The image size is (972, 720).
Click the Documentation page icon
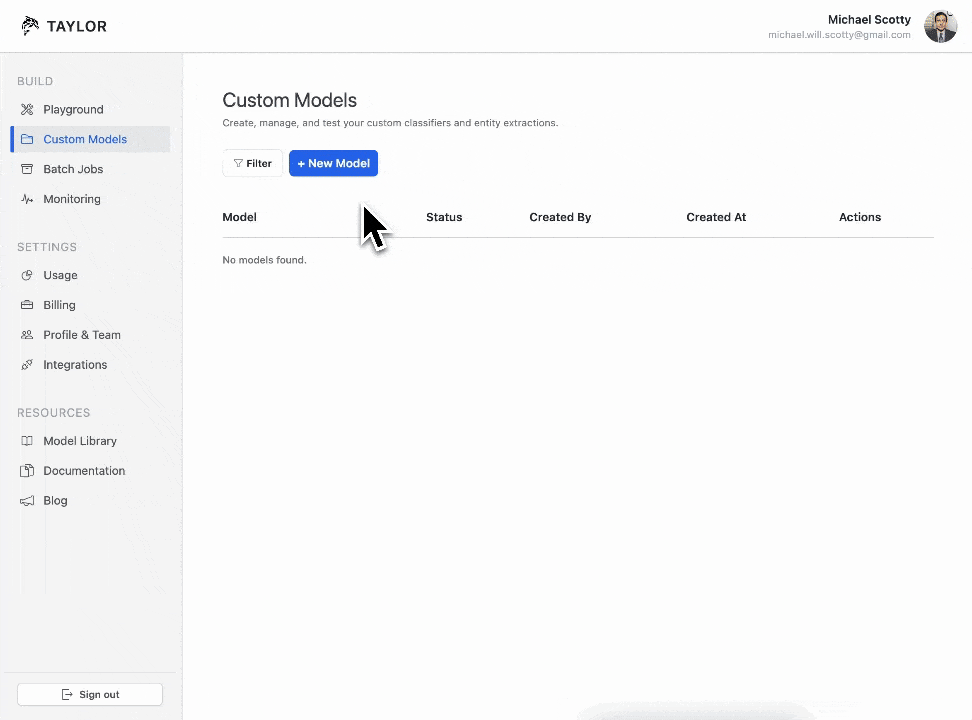[x=26, y=471]
